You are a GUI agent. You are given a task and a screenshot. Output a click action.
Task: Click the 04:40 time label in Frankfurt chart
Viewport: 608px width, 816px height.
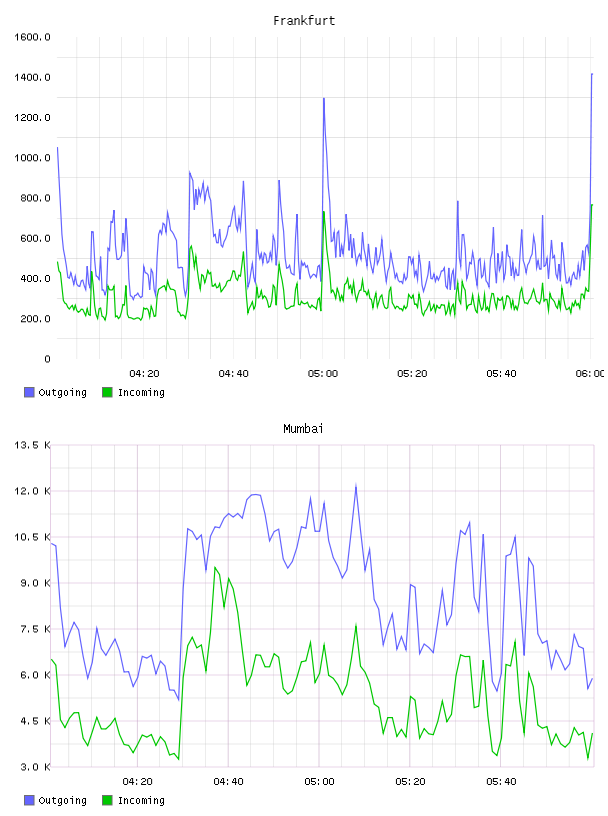[234, 374]
